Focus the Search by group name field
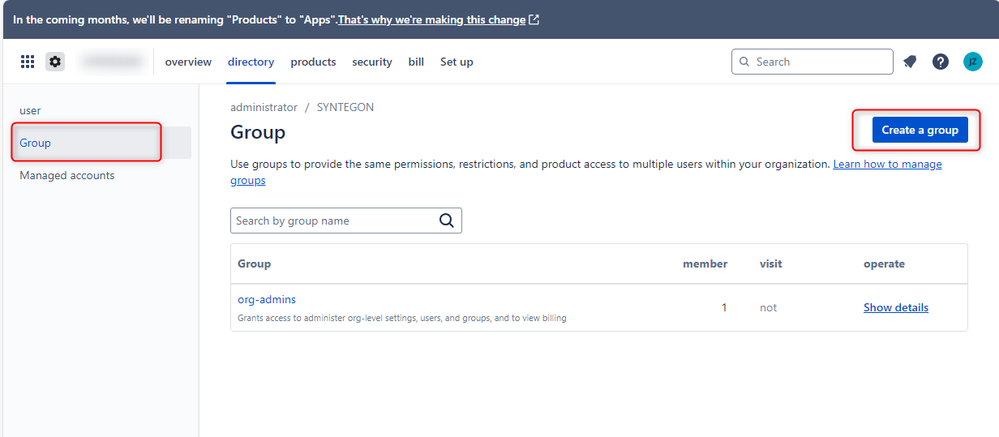The width and height of the screenshot is (999, 437). point(346,220)
